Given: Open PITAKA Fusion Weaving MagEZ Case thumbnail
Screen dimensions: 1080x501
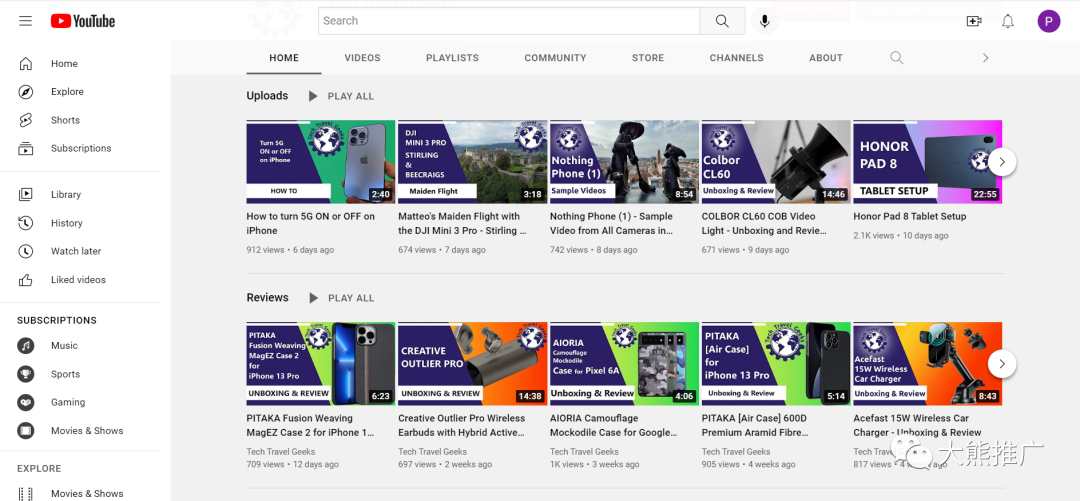Looking at the screenshot, I should tap(321, 364).
